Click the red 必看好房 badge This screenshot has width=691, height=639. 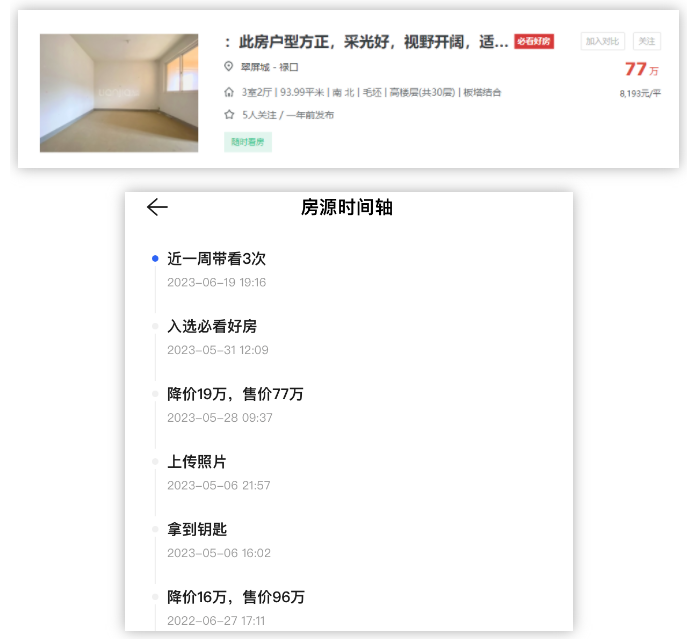pyautogui.click(x=534, y=42)
